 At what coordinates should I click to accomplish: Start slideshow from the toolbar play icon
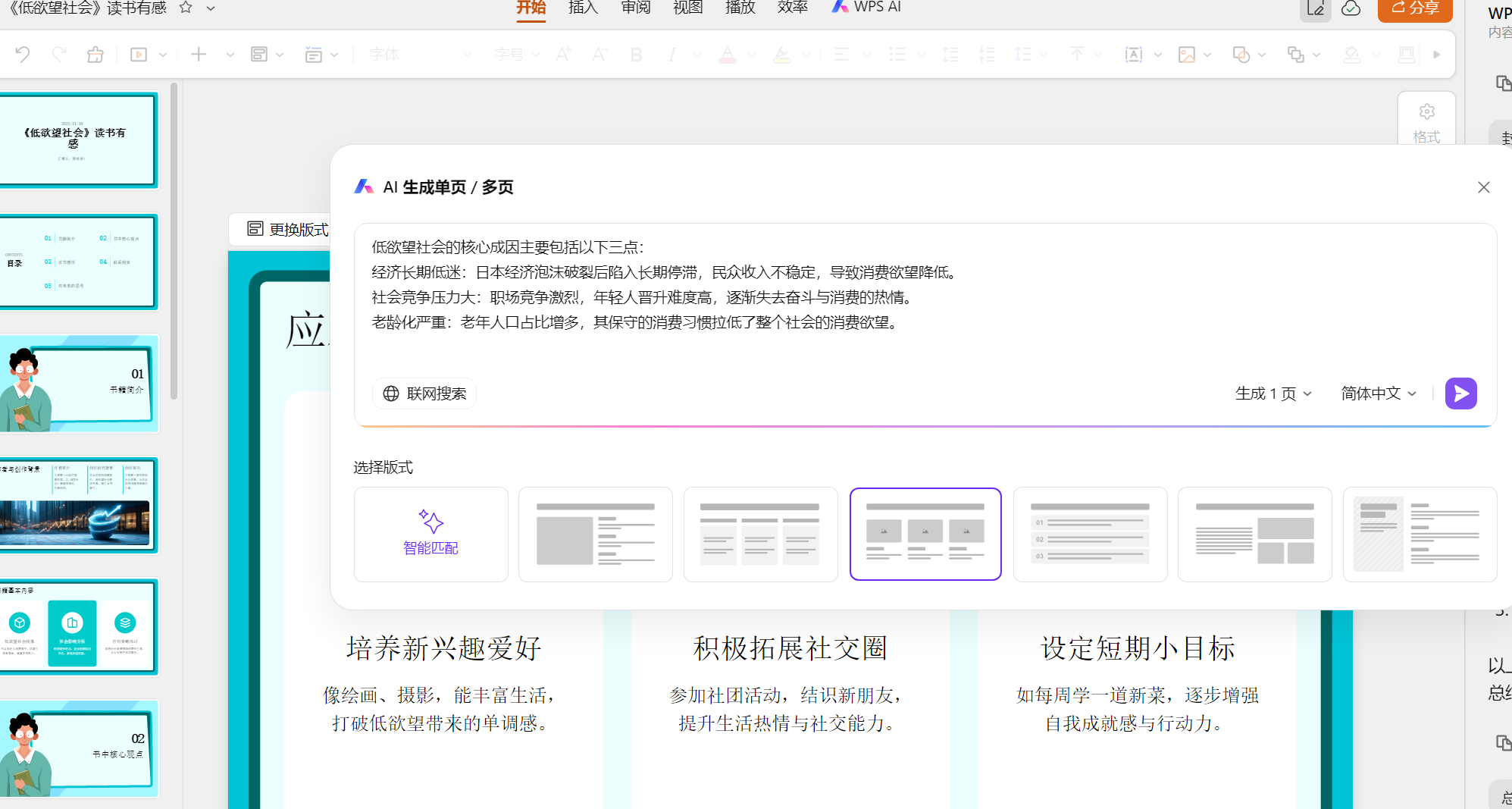click(x=139, y=55)
